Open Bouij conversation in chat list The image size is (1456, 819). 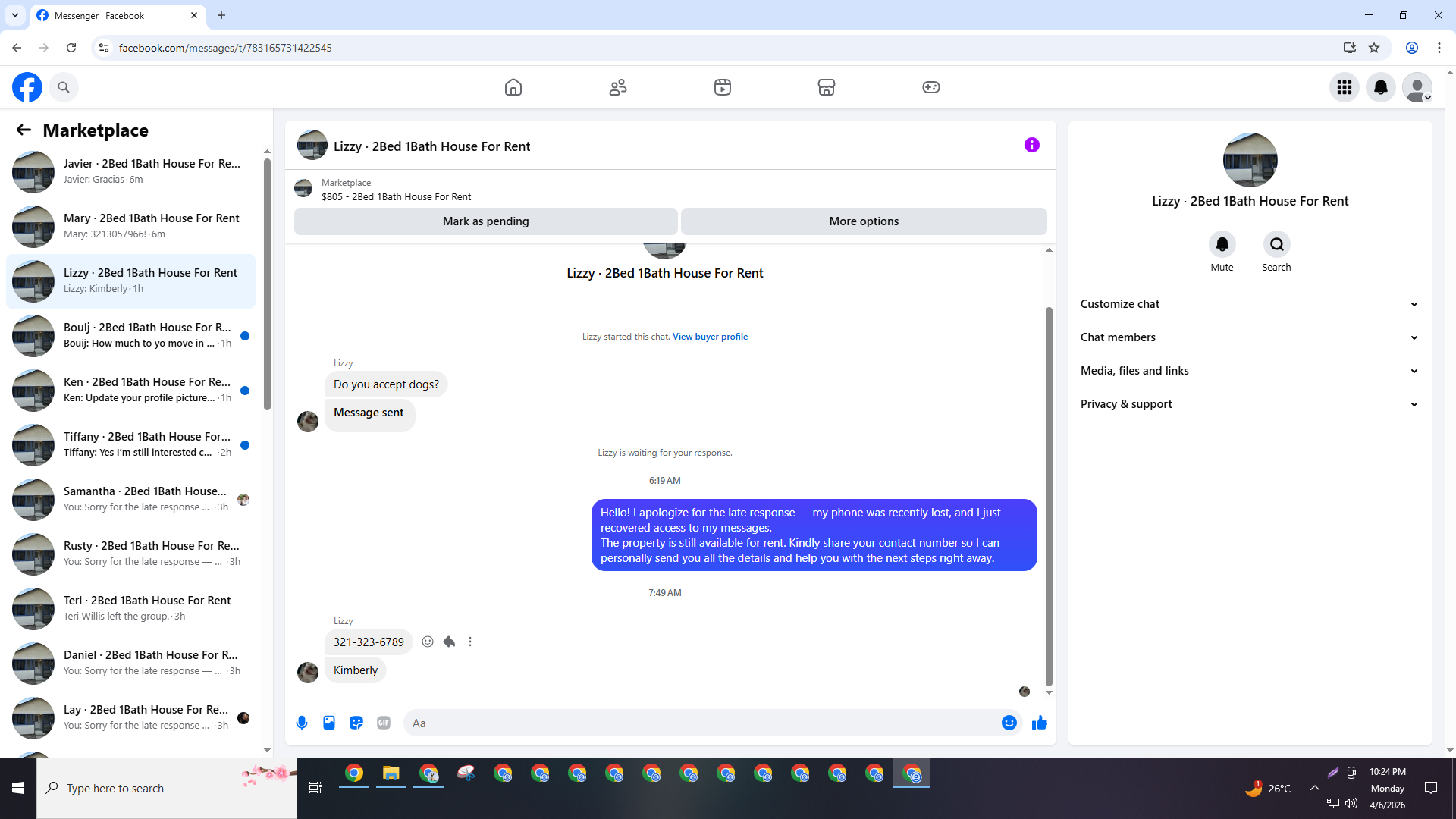[130, 335]
